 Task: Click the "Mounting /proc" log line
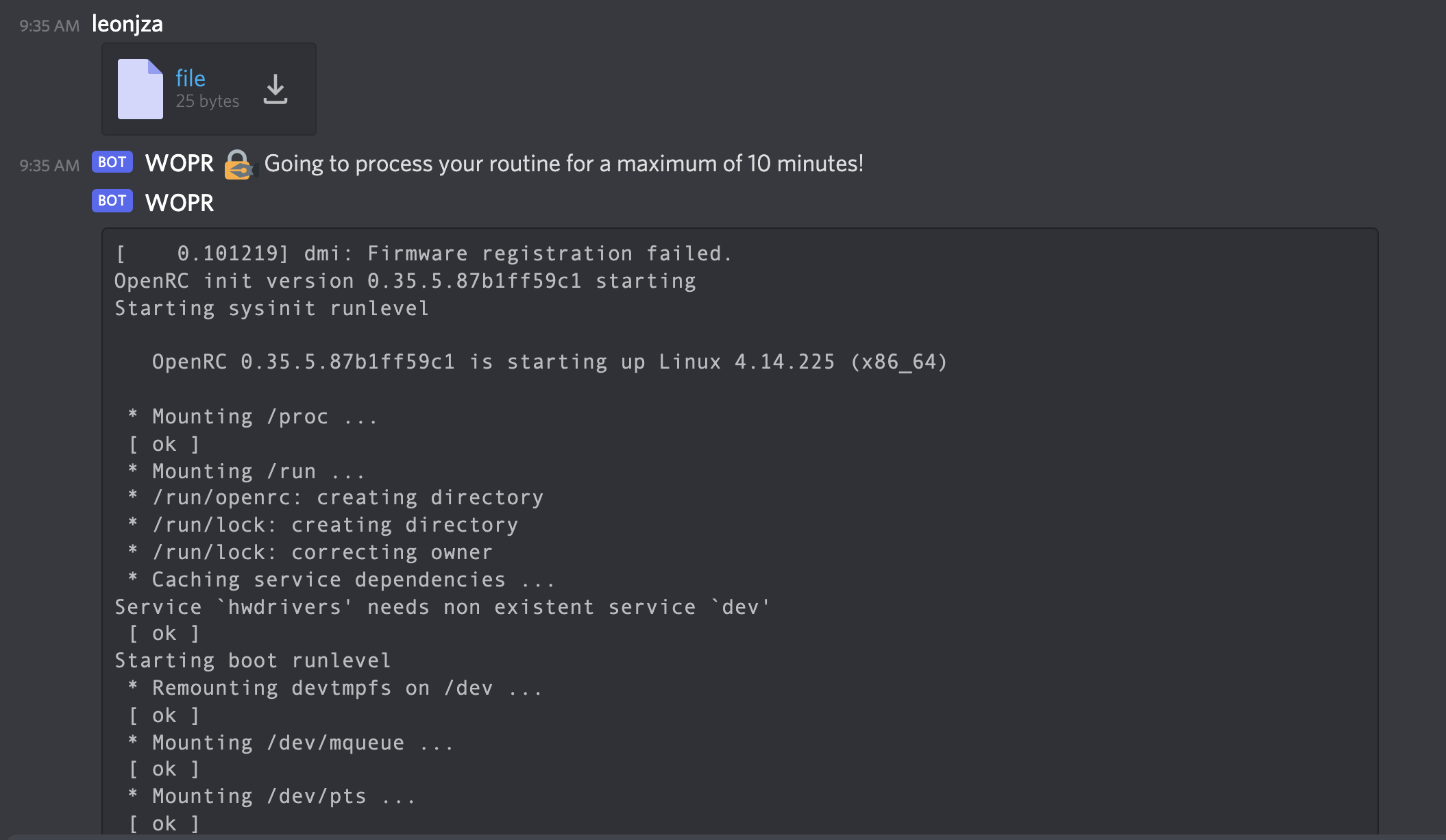pos(254,417)
